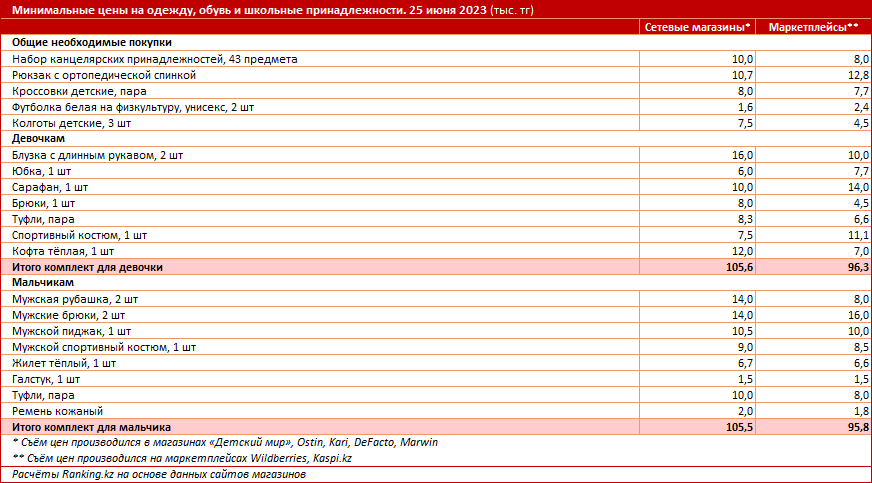Click the 'Расчёты Ranking.kz' source footnote

click(x=158, y=474)
